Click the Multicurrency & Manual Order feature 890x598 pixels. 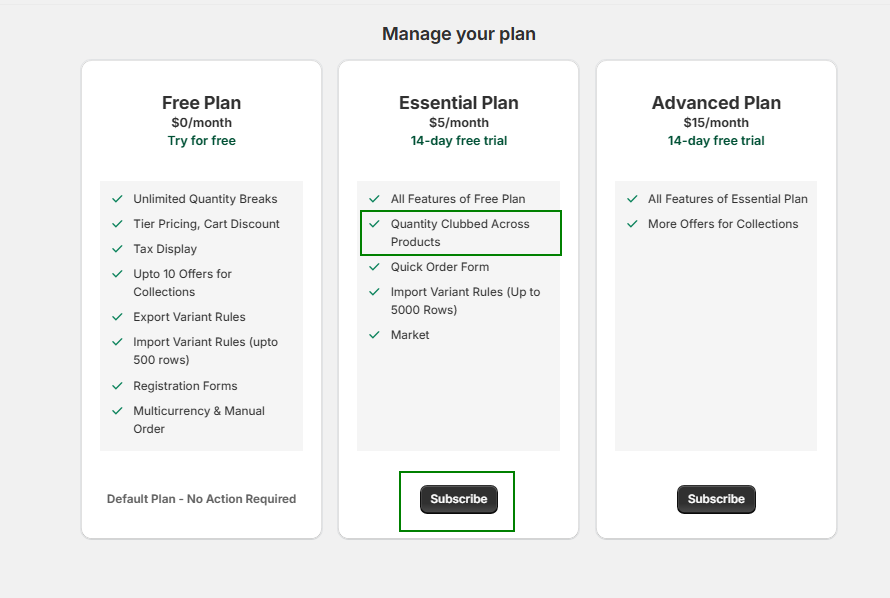[199, 420]
